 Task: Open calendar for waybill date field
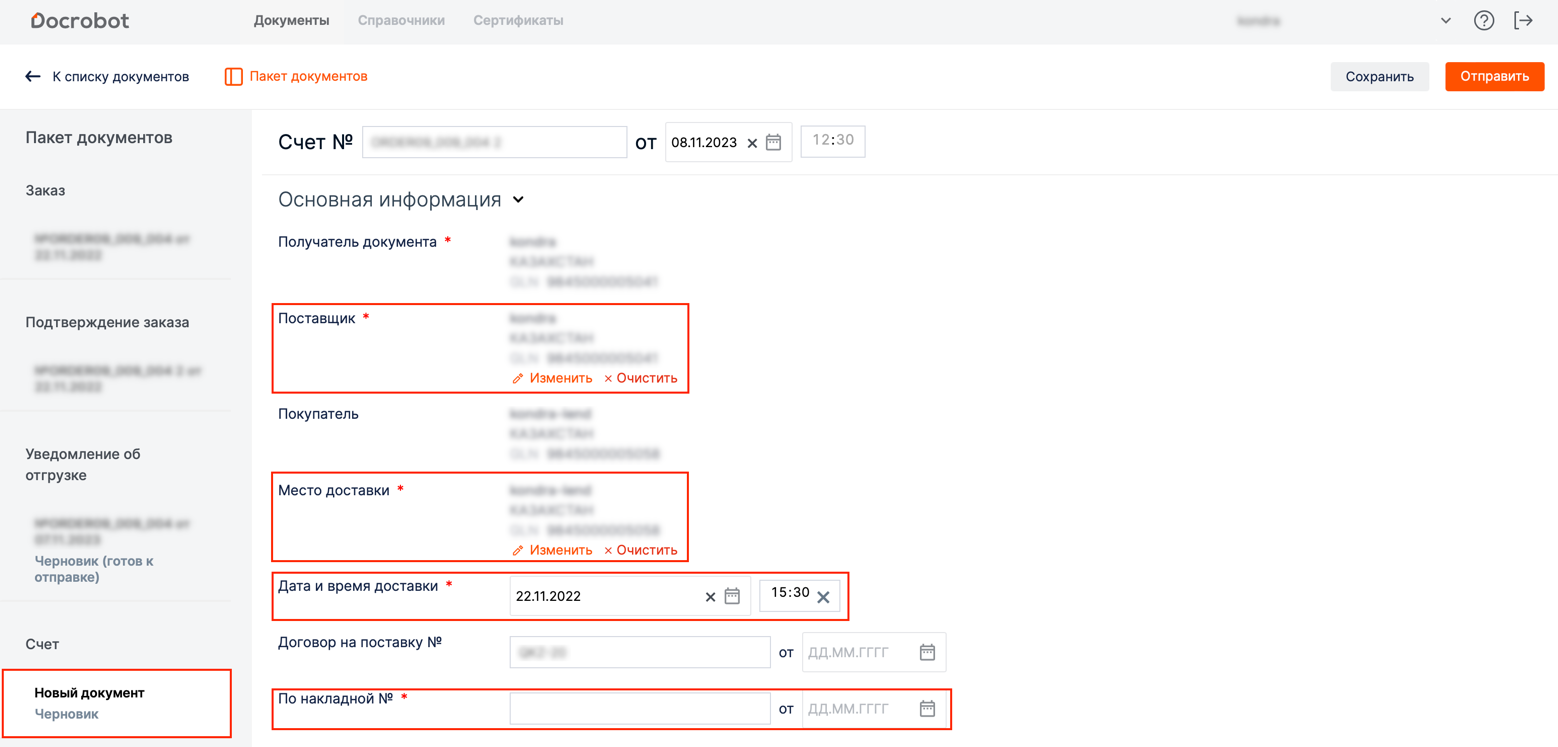click(927, 709)
